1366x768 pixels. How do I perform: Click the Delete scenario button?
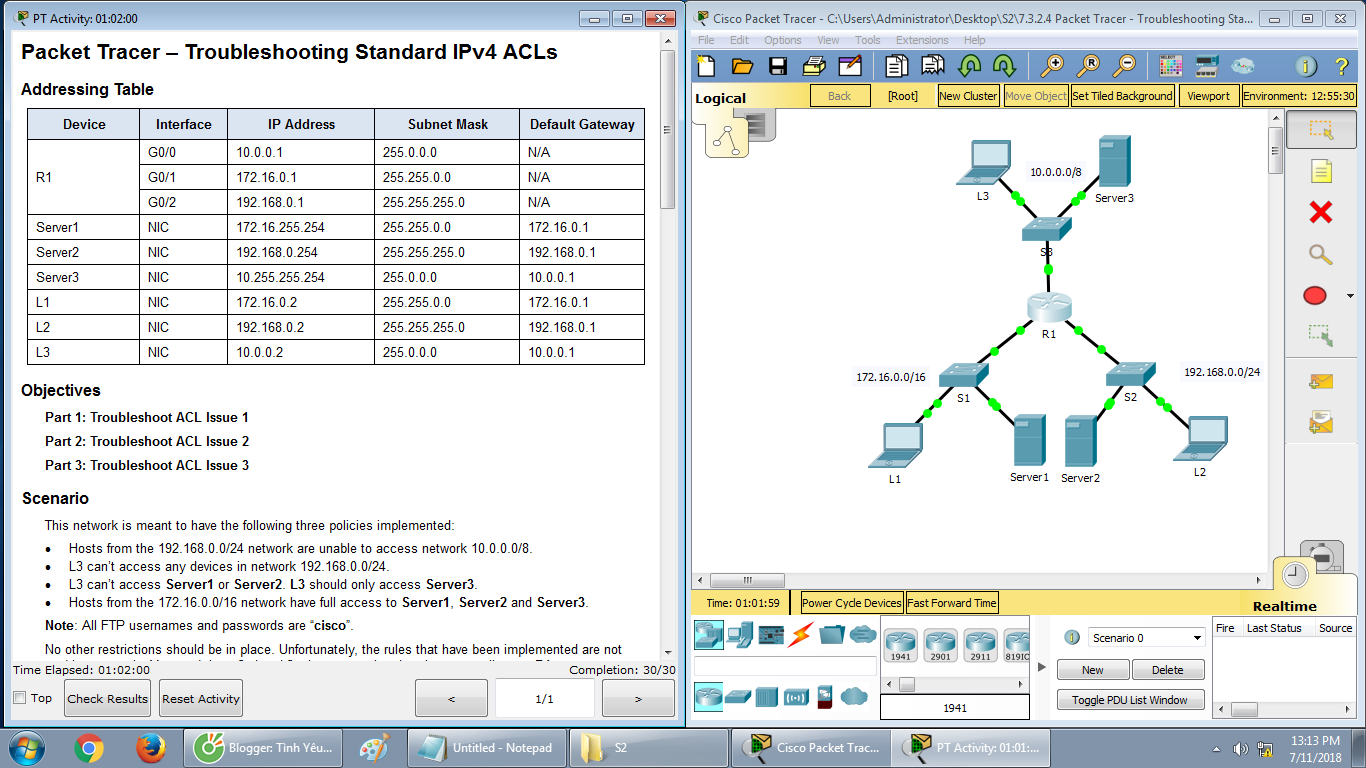1167,670
